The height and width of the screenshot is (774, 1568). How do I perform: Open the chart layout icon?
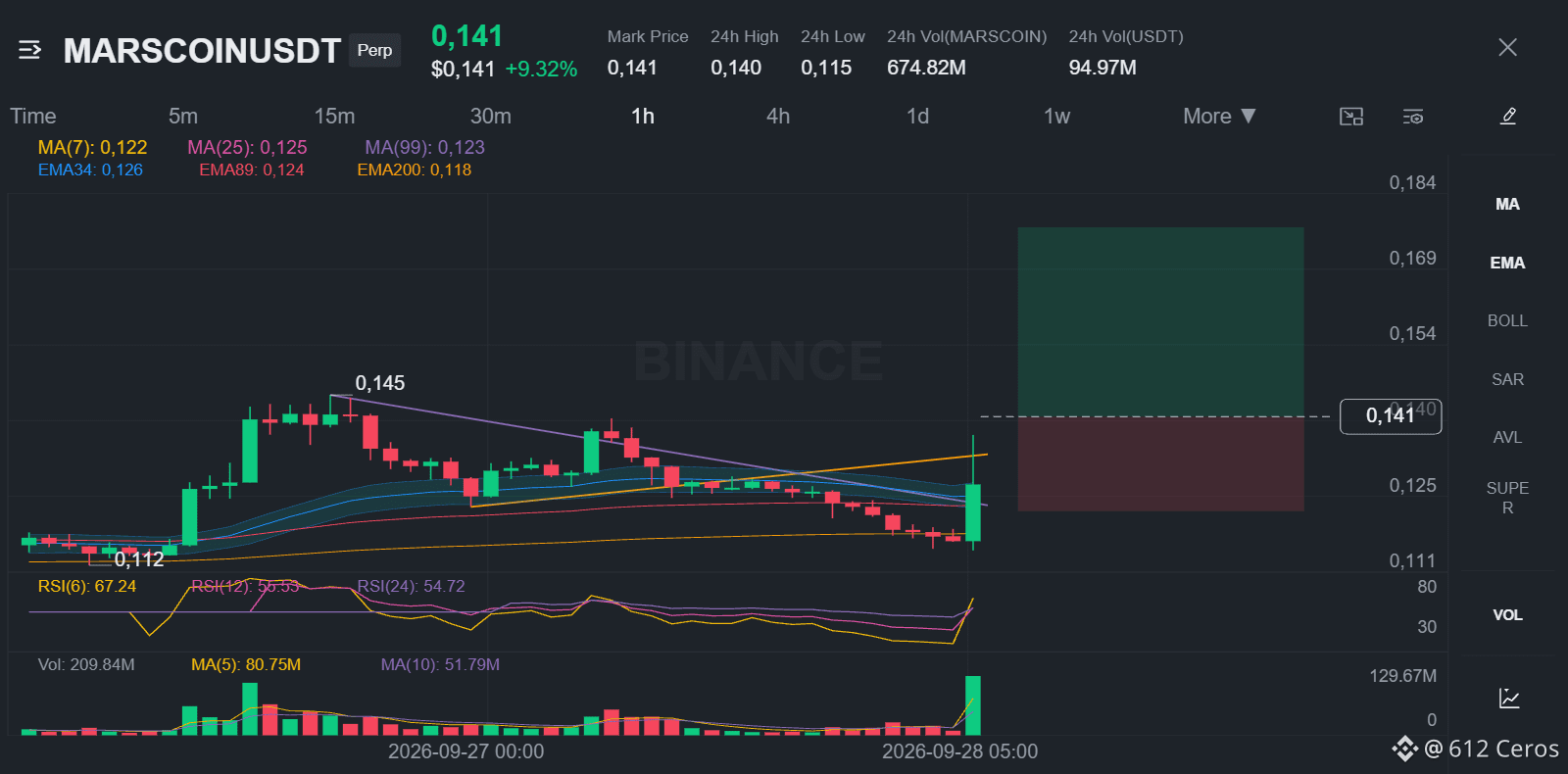click(x=1351, y=117)
